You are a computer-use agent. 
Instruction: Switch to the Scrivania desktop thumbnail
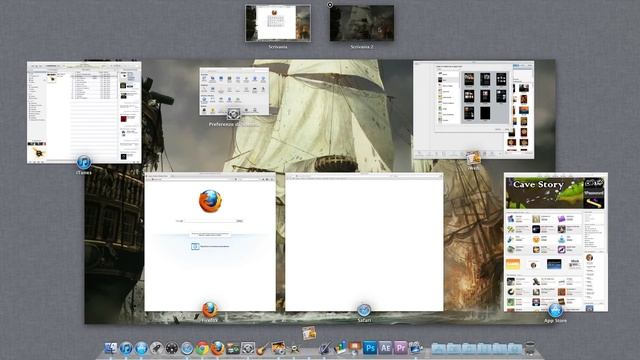(x=278, y=23)
